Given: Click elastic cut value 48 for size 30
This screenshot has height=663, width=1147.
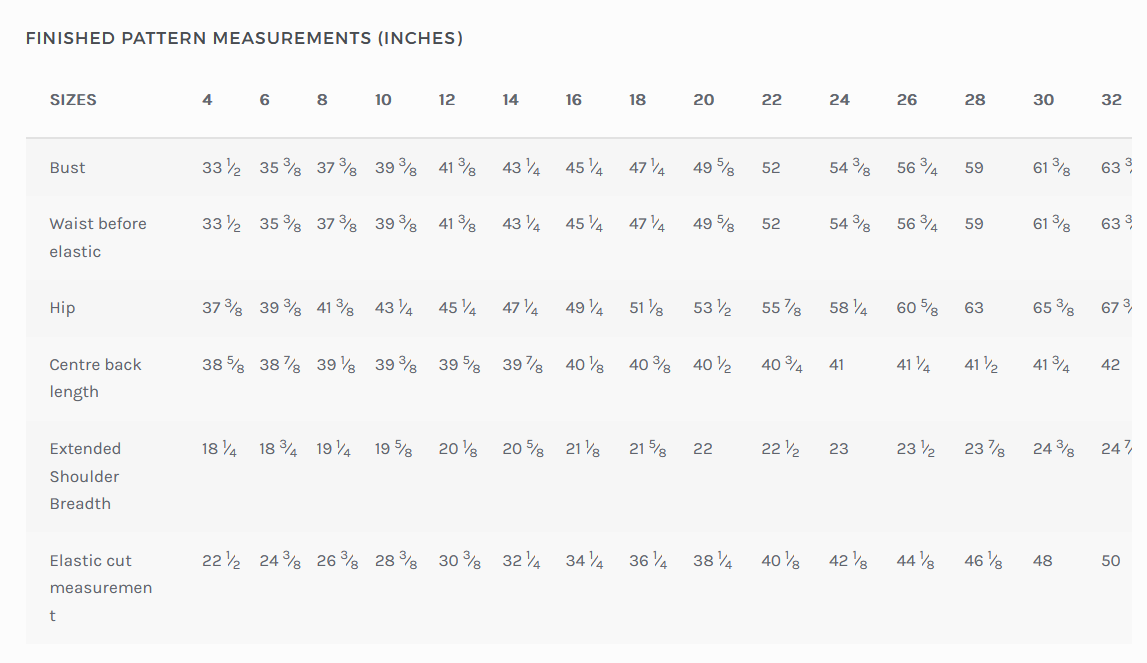Looking at the screenshot, I should click(x=1043, y=561).
